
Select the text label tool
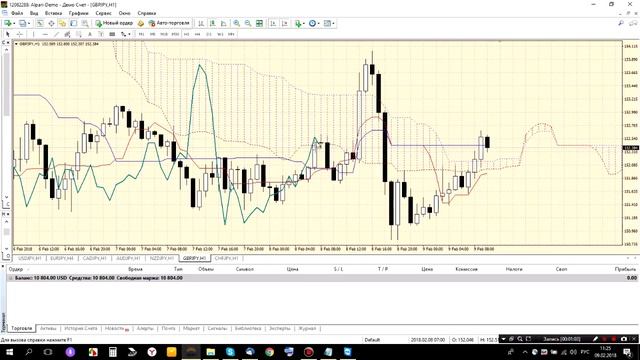coord(100,34)
